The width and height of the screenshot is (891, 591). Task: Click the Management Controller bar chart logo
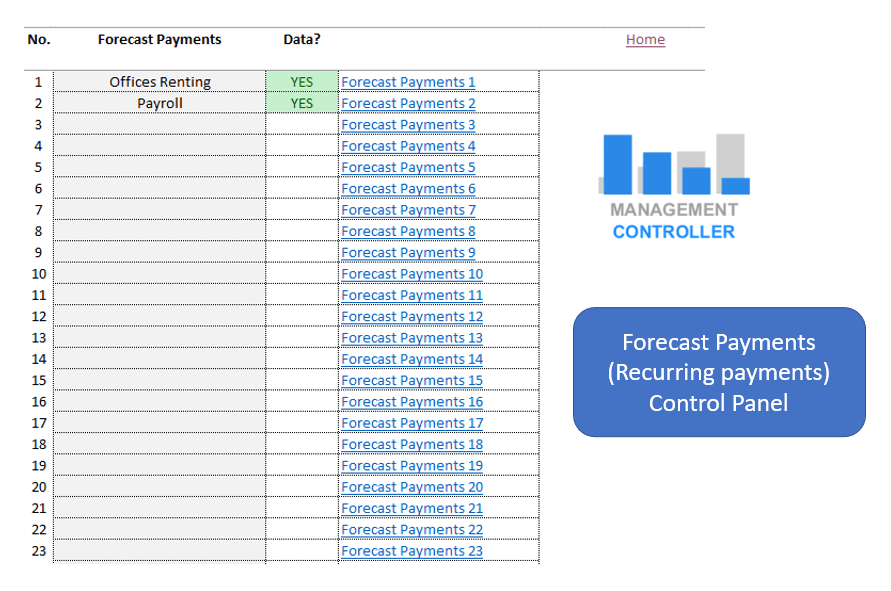(674, 186)
